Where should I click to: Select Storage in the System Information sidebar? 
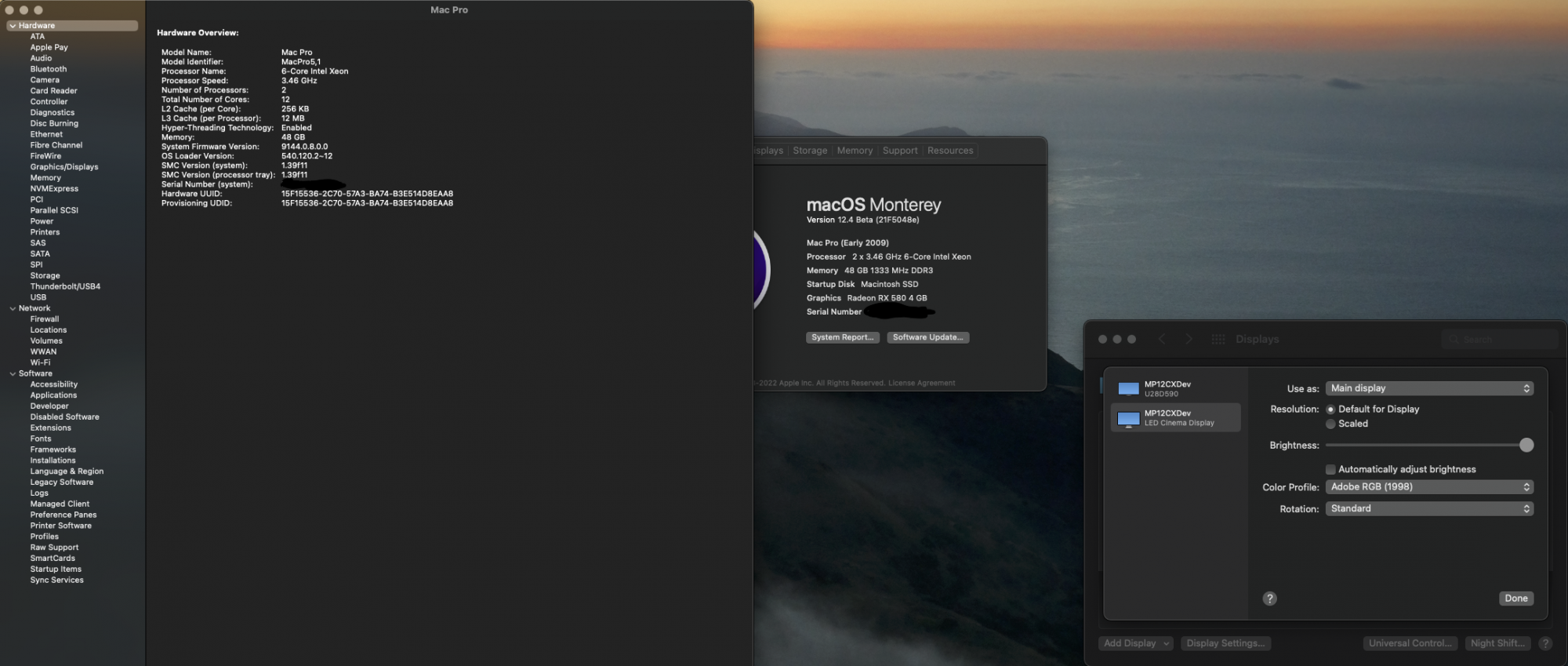point(45,276)
